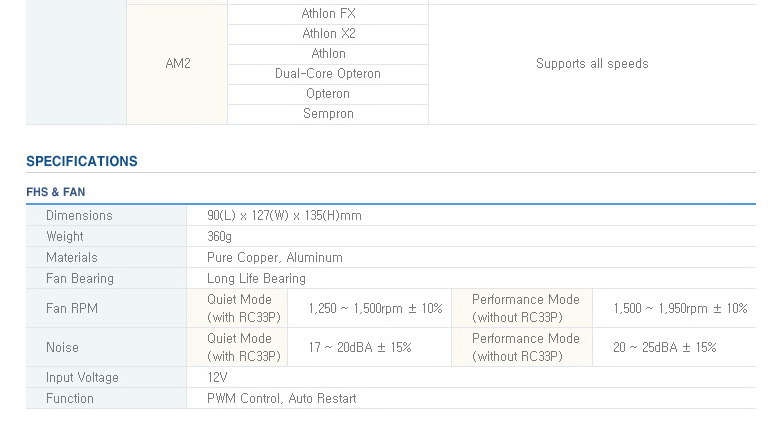Click the Athlon X2 processor entry
The width and height of the screenshot is (774, 421).
[x=328, y=34]
